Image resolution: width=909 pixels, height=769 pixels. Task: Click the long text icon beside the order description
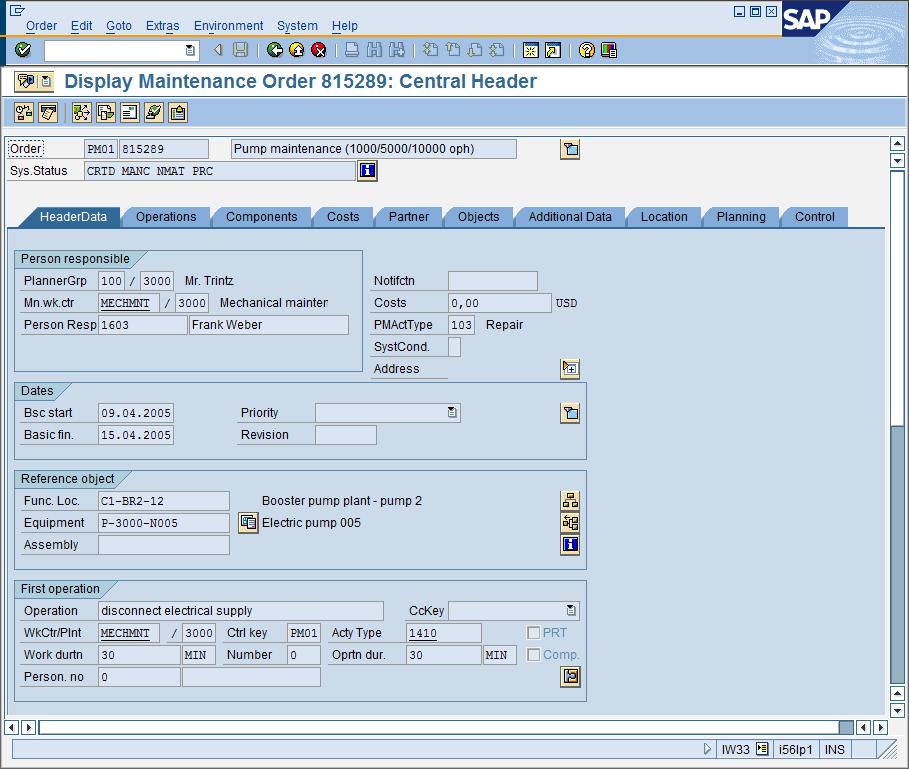pos(570,150)
